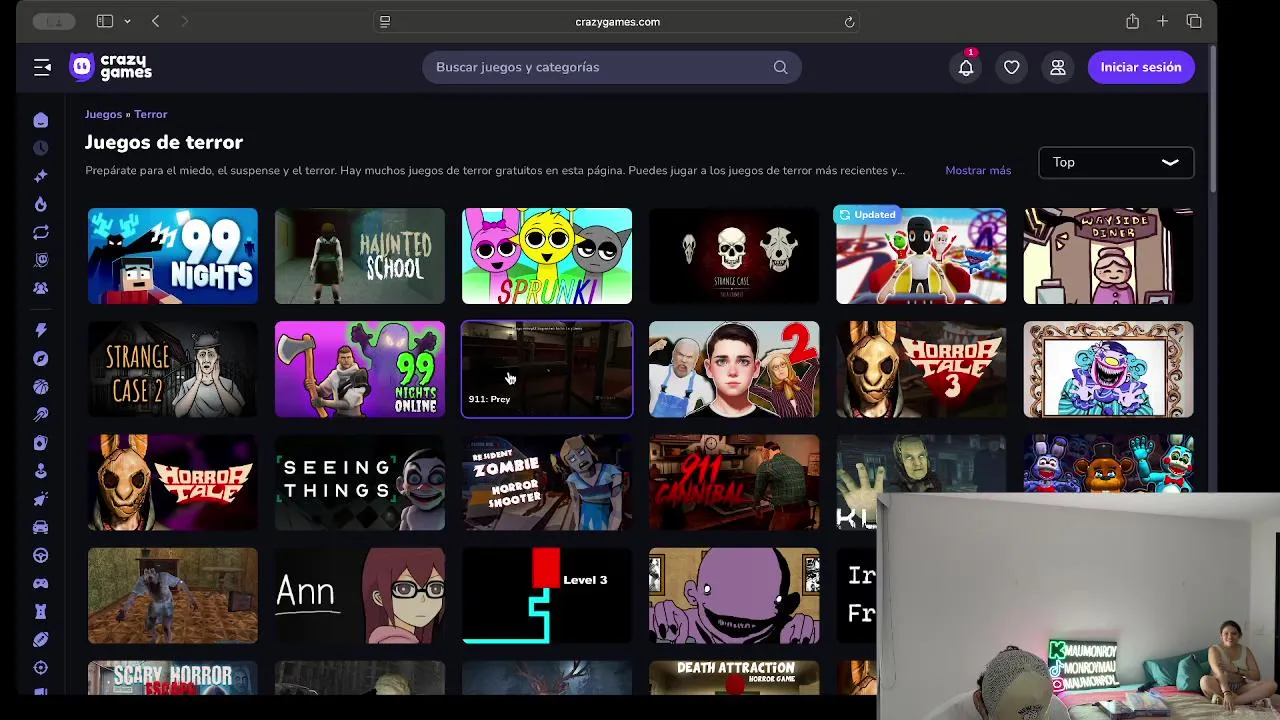Click the Safari reload page icon
This screenshot has width=1280, height=720.
(x=849, y=22)
